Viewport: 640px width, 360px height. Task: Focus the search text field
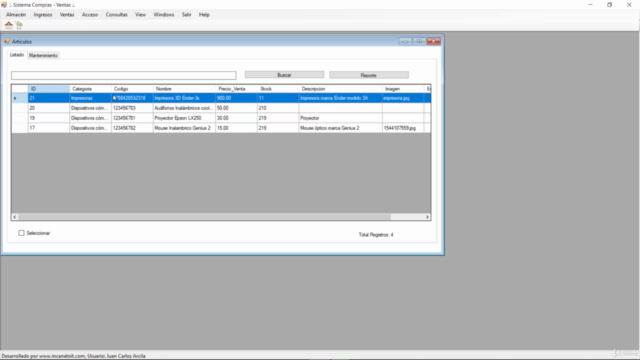124,76
